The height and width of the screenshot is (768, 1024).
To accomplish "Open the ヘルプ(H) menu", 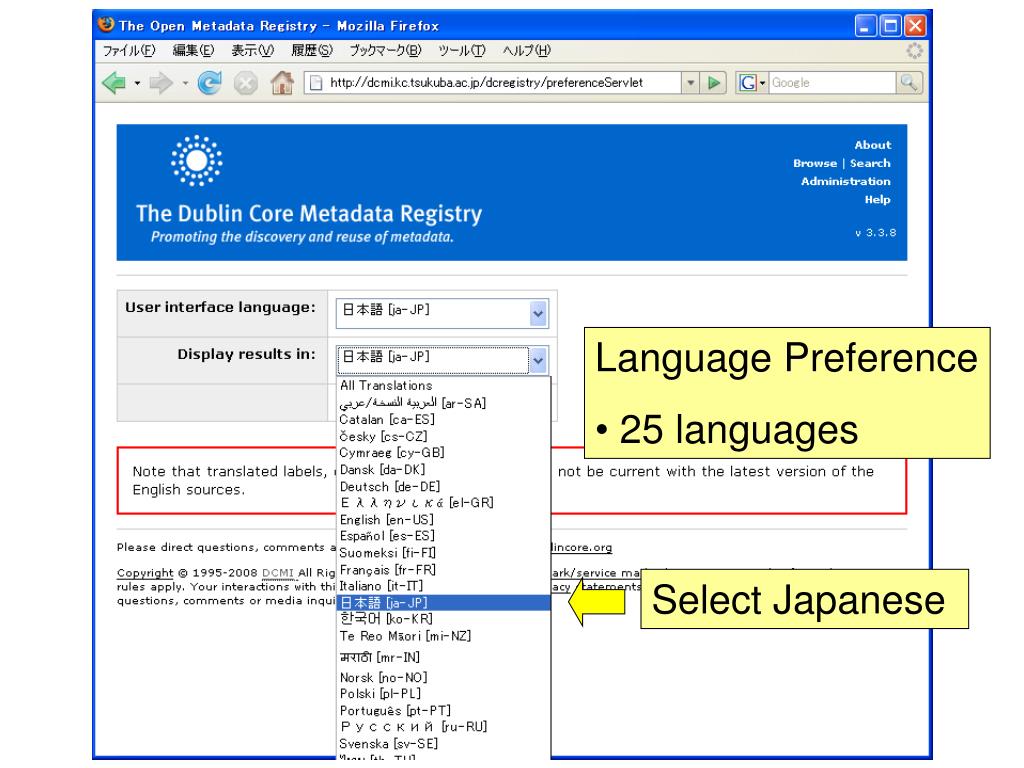I will 526,50.
